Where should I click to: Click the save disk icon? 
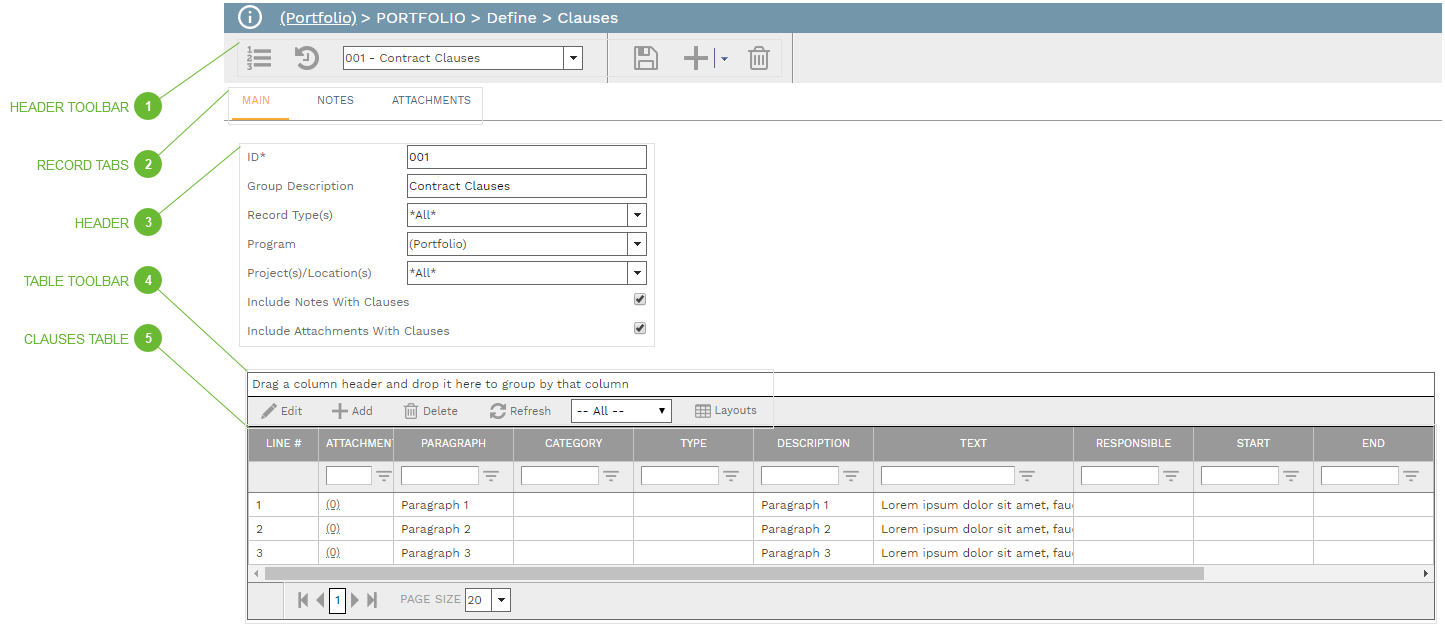point(646,58)
